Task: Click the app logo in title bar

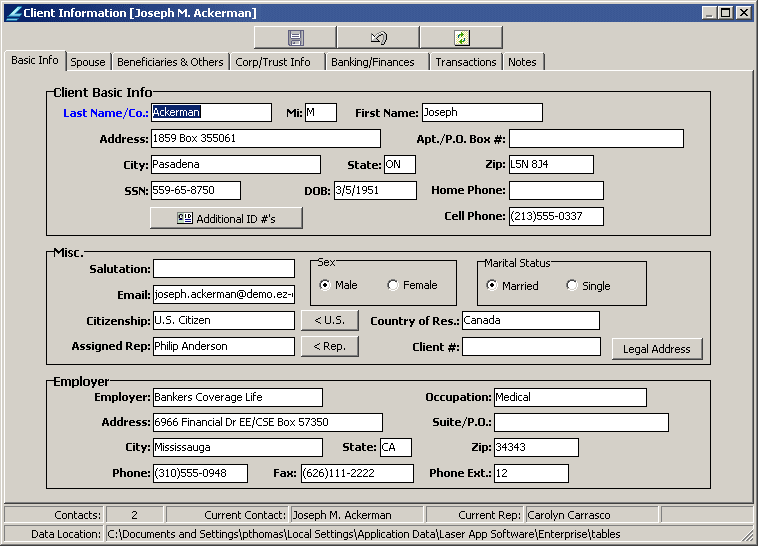Action: (x=12, y=13)
